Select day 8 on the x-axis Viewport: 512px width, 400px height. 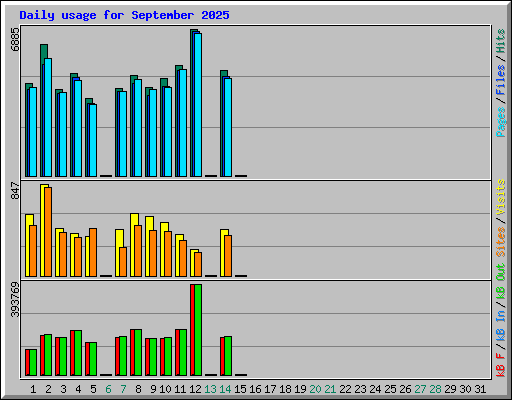click(138, 389)
